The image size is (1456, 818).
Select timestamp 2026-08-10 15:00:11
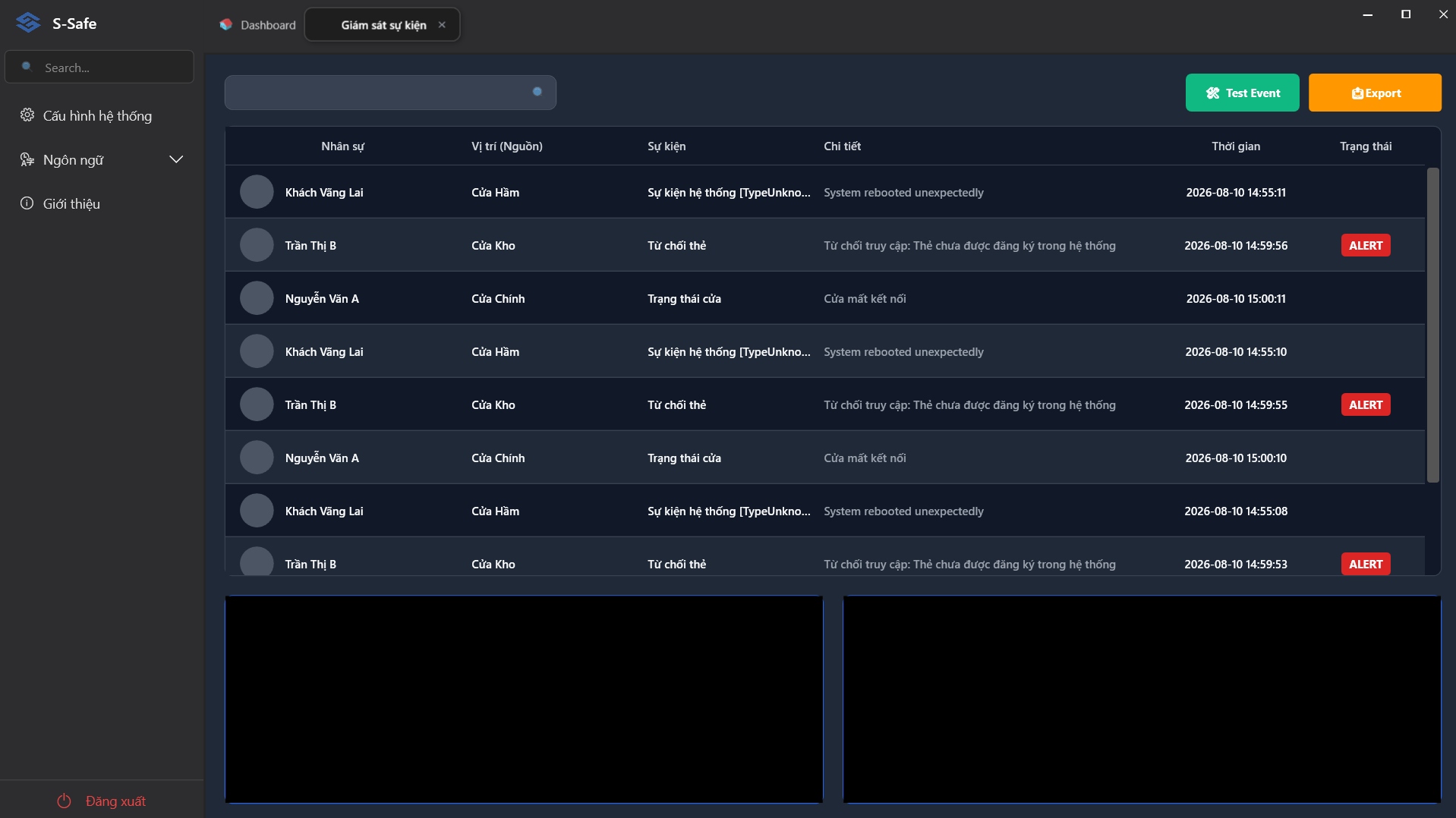point(1236,298)
